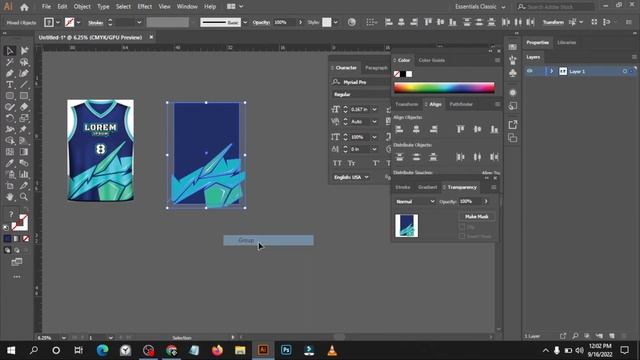
Task: Open the Object menu
Action: 82,7
